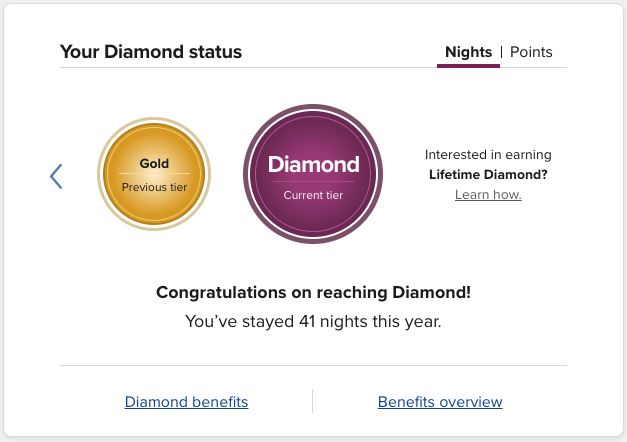Click the Interested in earning text

488,155
